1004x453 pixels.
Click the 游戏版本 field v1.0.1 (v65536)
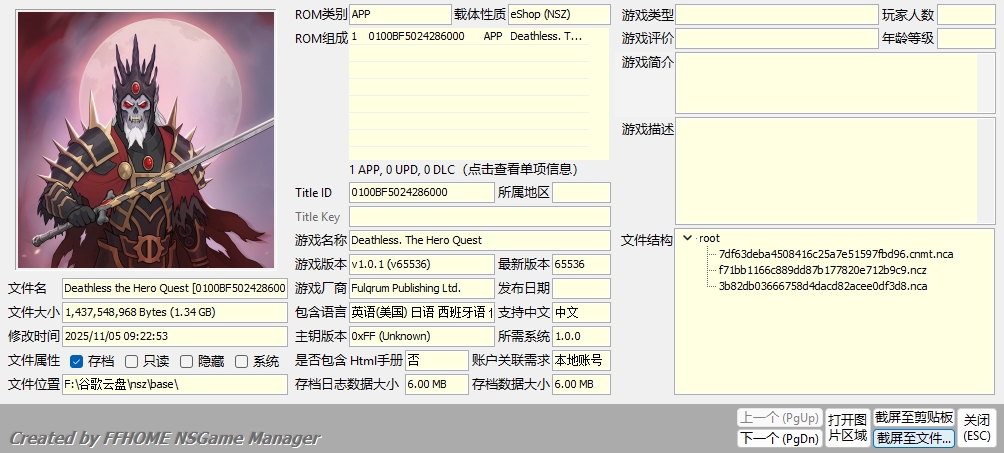coord(421,264)
